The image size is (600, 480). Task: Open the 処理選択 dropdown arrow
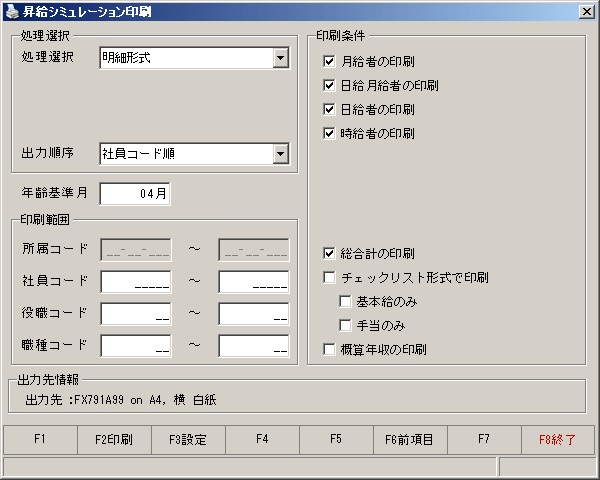pyautogui.click(x=280, y=58)
